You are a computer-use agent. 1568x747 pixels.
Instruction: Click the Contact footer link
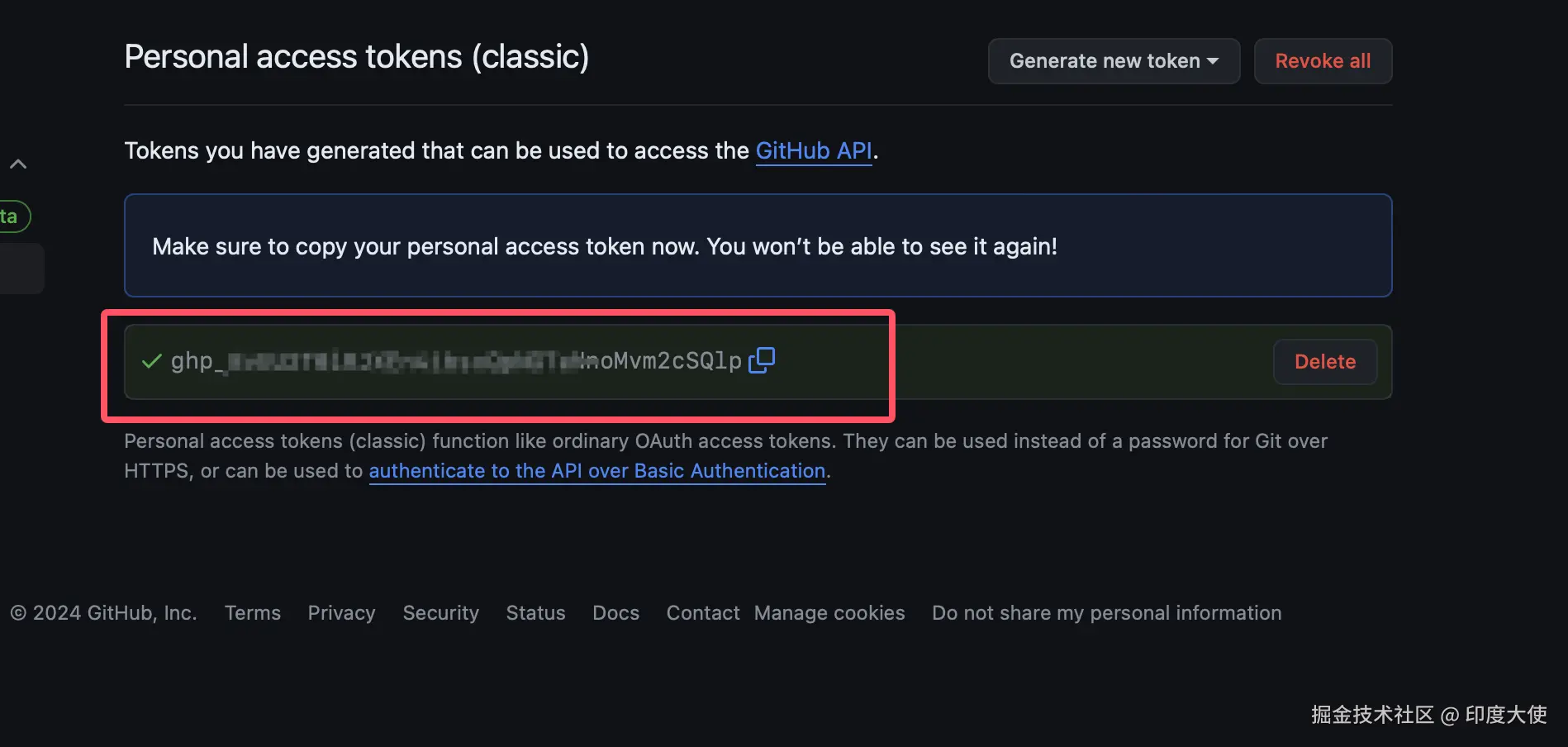702,613
